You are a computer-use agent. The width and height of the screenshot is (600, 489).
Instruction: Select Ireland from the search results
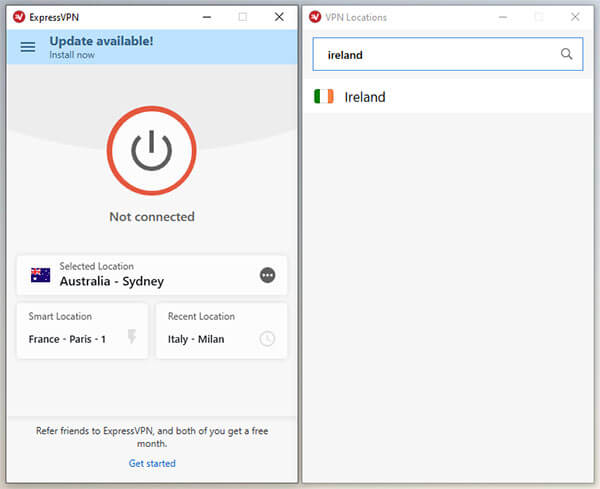[448, 96]
